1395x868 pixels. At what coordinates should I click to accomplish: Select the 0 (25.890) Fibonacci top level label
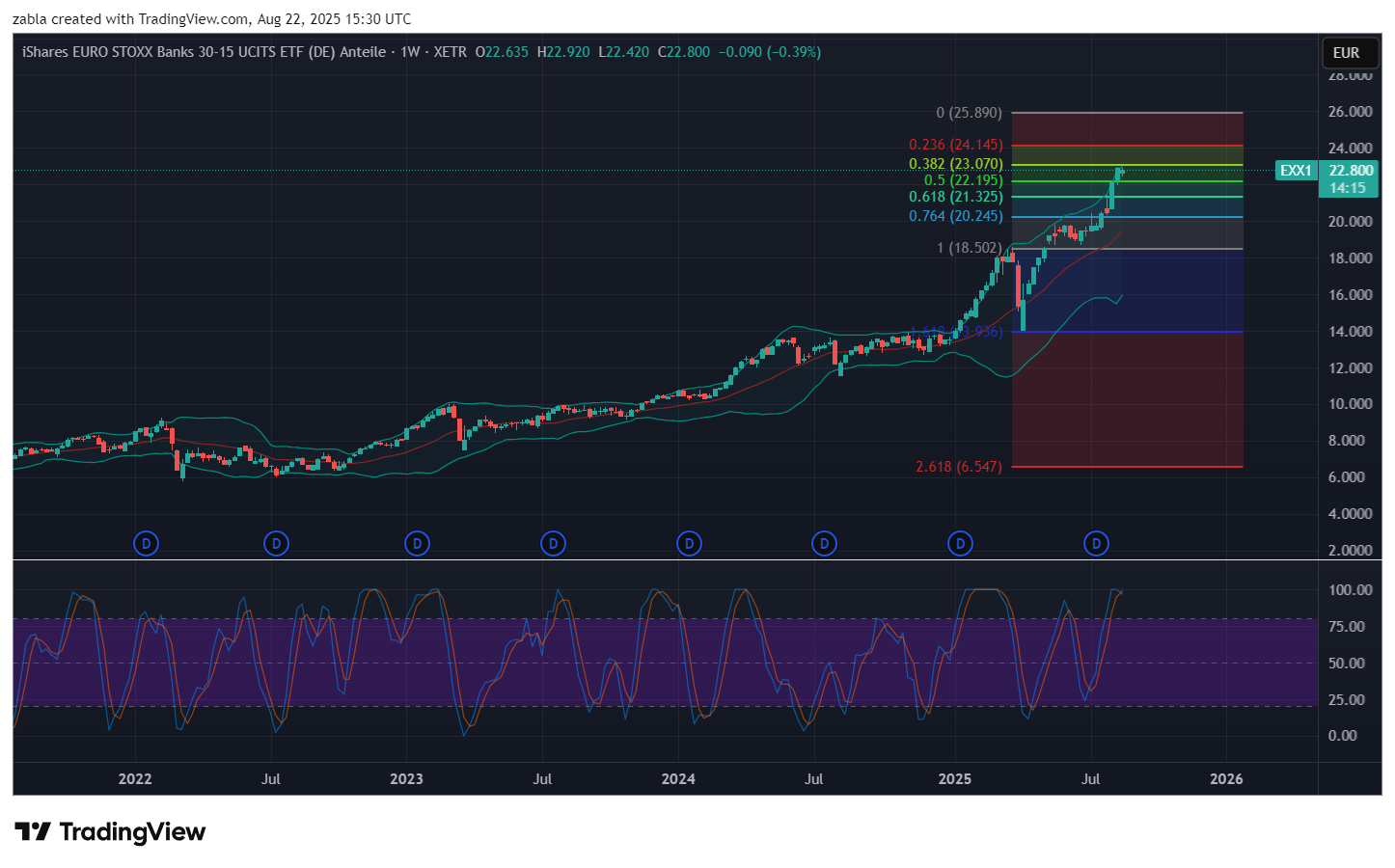(969, 113)
